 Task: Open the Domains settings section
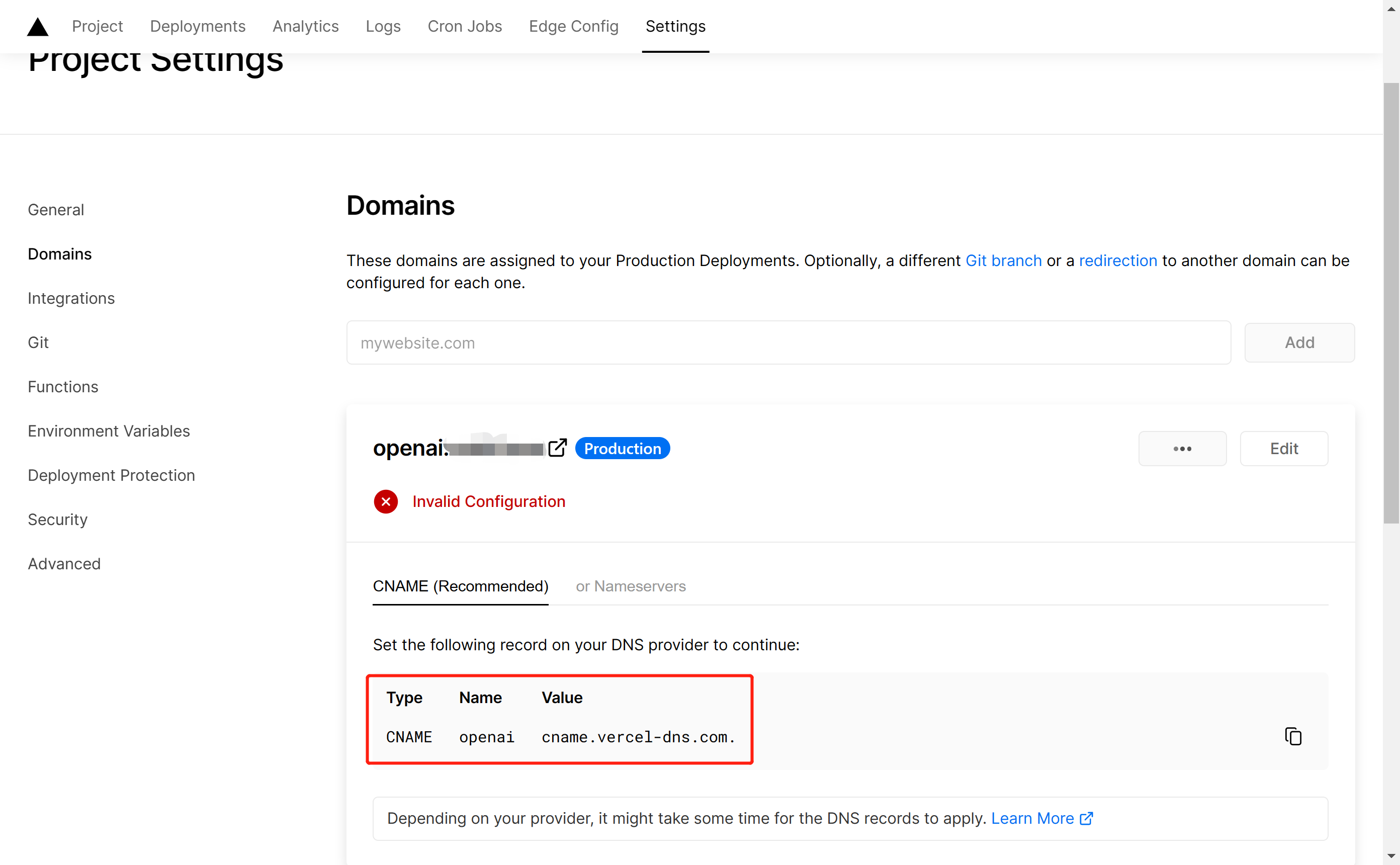click(x=60, y=253)
